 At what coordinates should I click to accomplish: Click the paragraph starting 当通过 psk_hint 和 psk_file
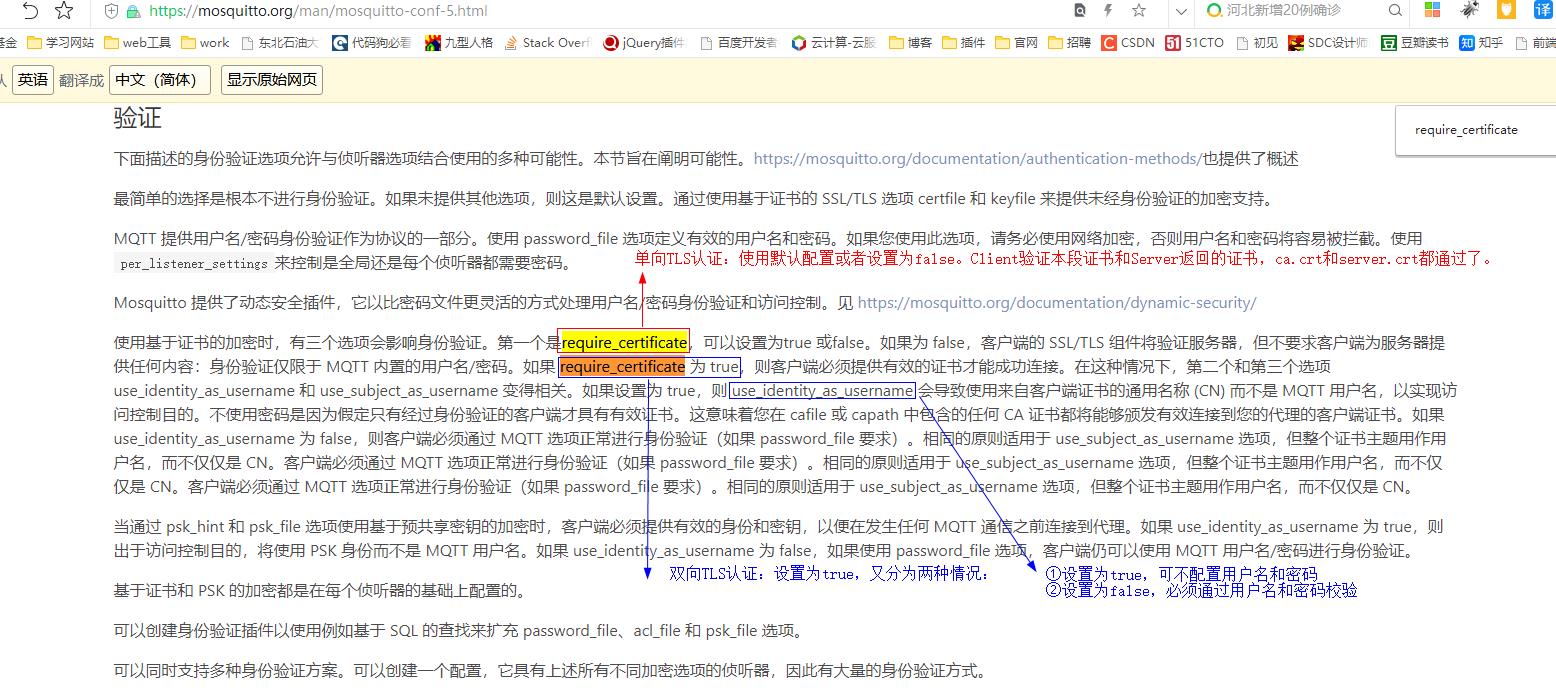point(779,539)
